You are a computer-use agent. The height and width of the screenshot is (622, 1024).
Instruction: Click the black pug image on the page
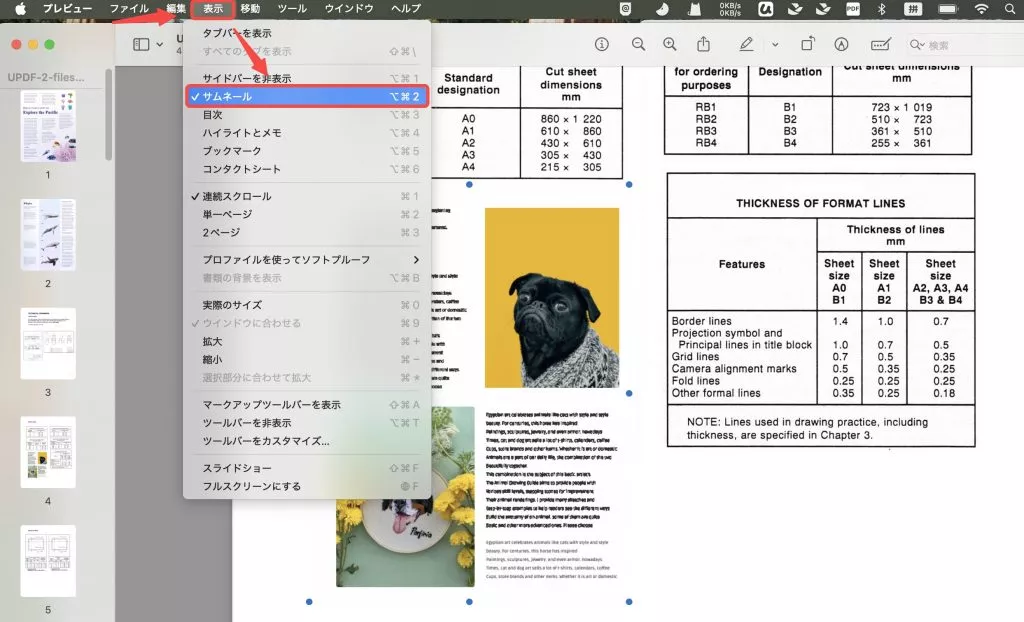[552, 298]
